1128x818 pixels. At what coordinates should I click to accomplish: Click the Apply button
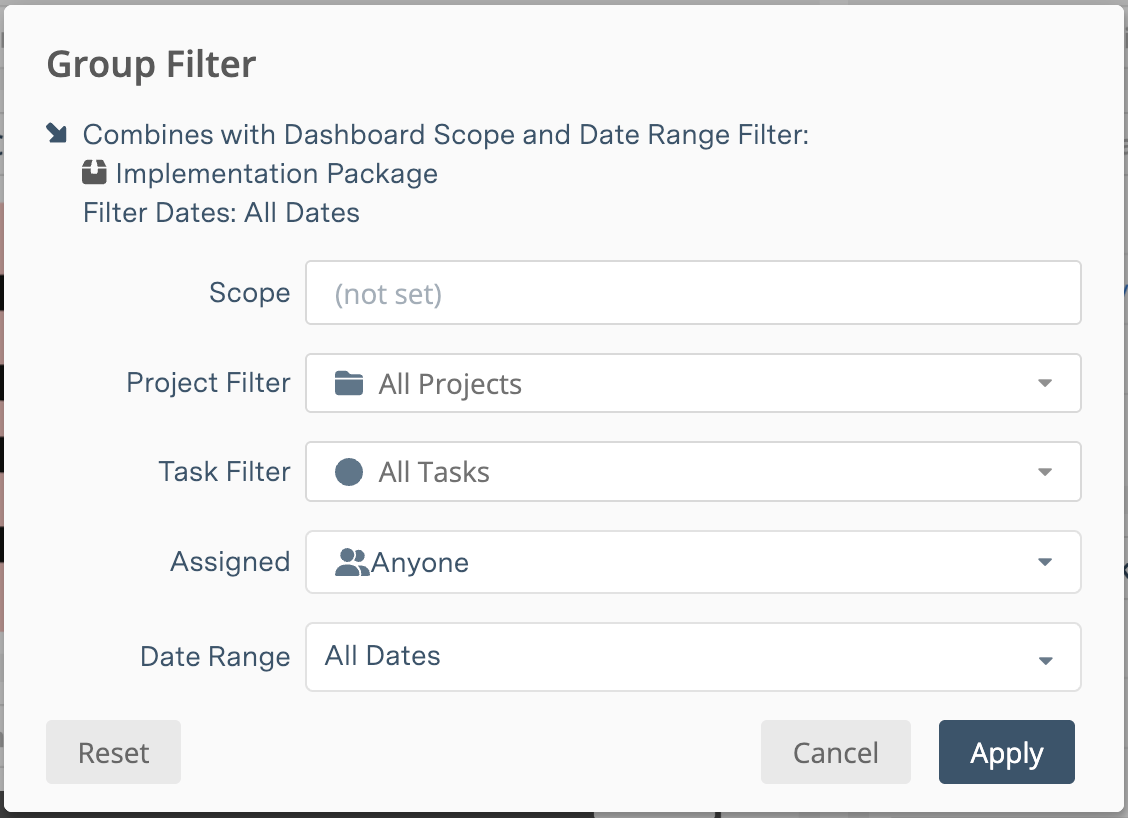pos(1006,752)
